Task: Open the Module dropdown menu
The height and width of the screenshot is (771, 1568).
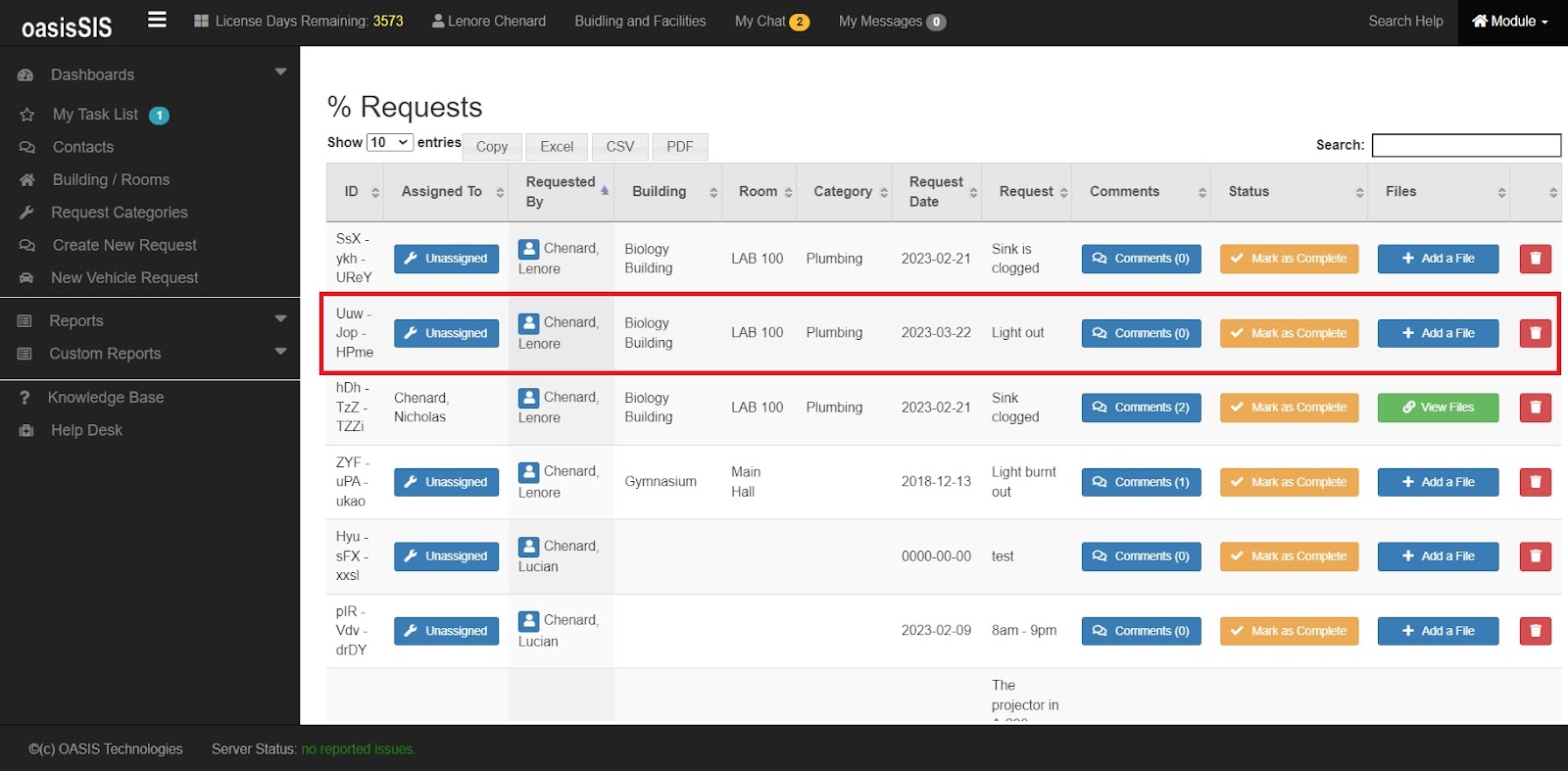Action: (x=1512, y=22)
